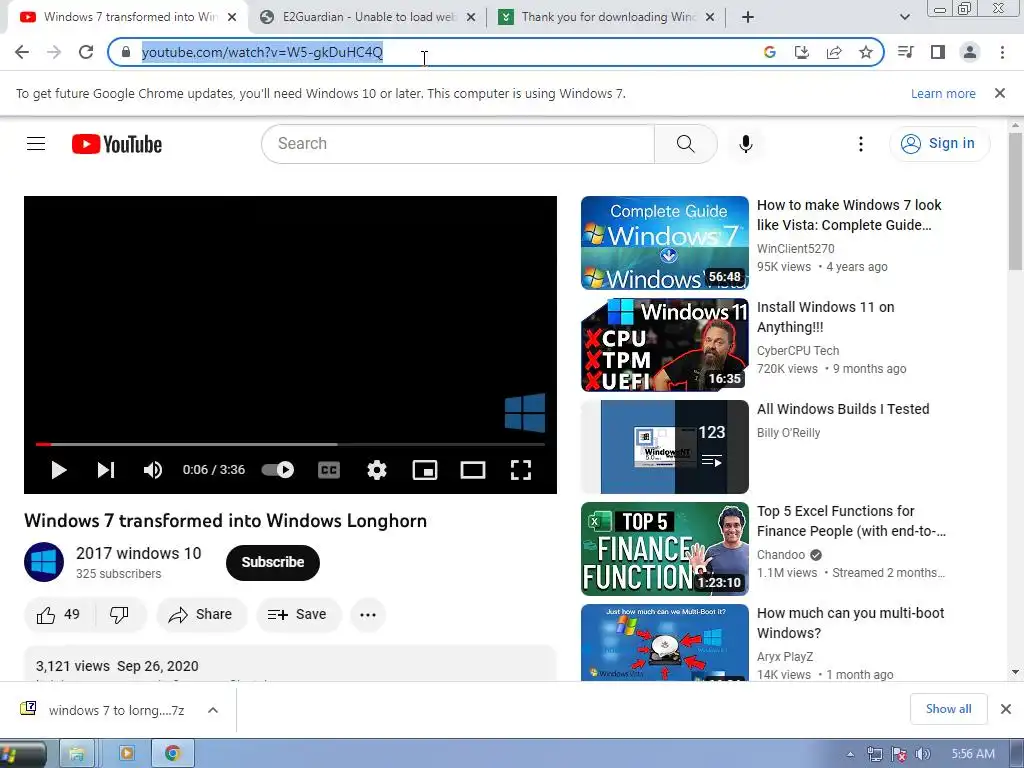
Task: Sign in to YouTube
Action: click(x=940, y=144)
